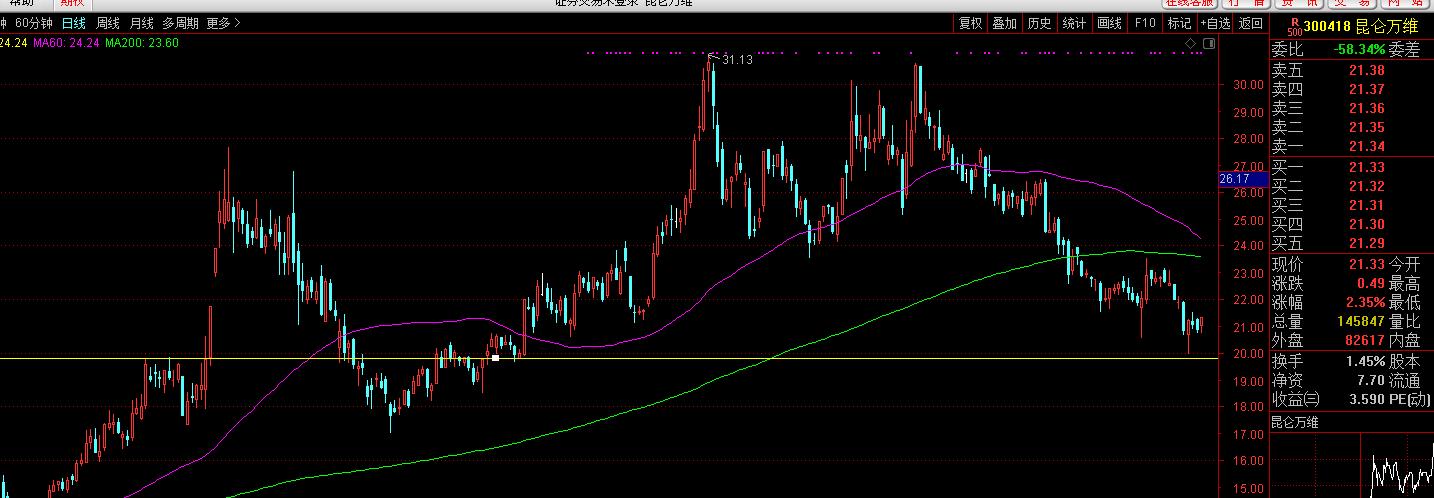Click 净资 value 7.70
This screenshot has width=1434, height=498.
[1371, 380]
